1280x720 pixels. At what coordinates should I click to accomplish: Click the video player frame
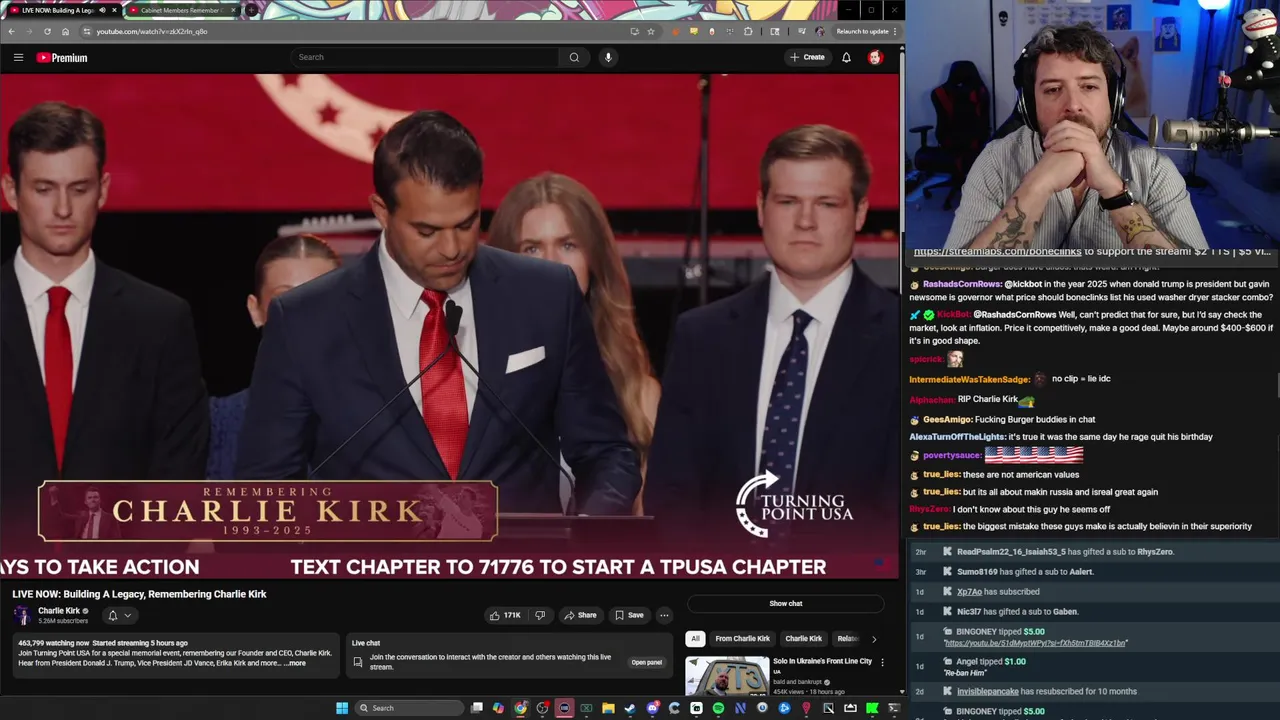(449, 326)
